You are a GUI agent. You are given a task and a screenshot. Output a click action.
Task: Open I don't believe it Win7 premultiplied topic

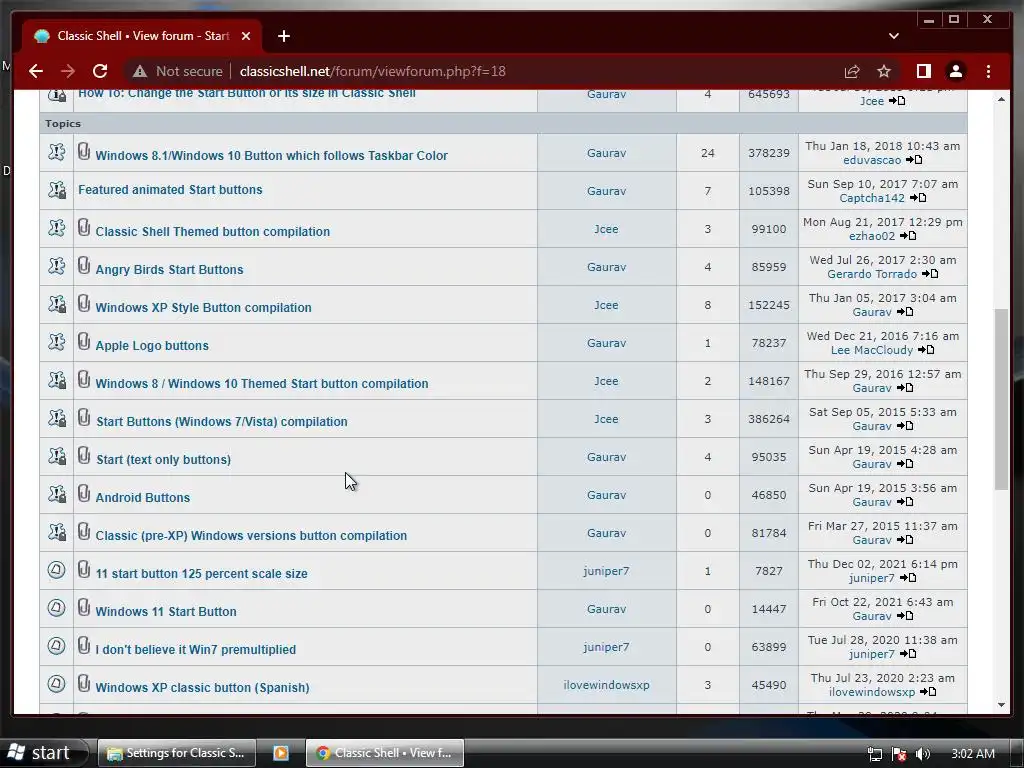point(195,649)
